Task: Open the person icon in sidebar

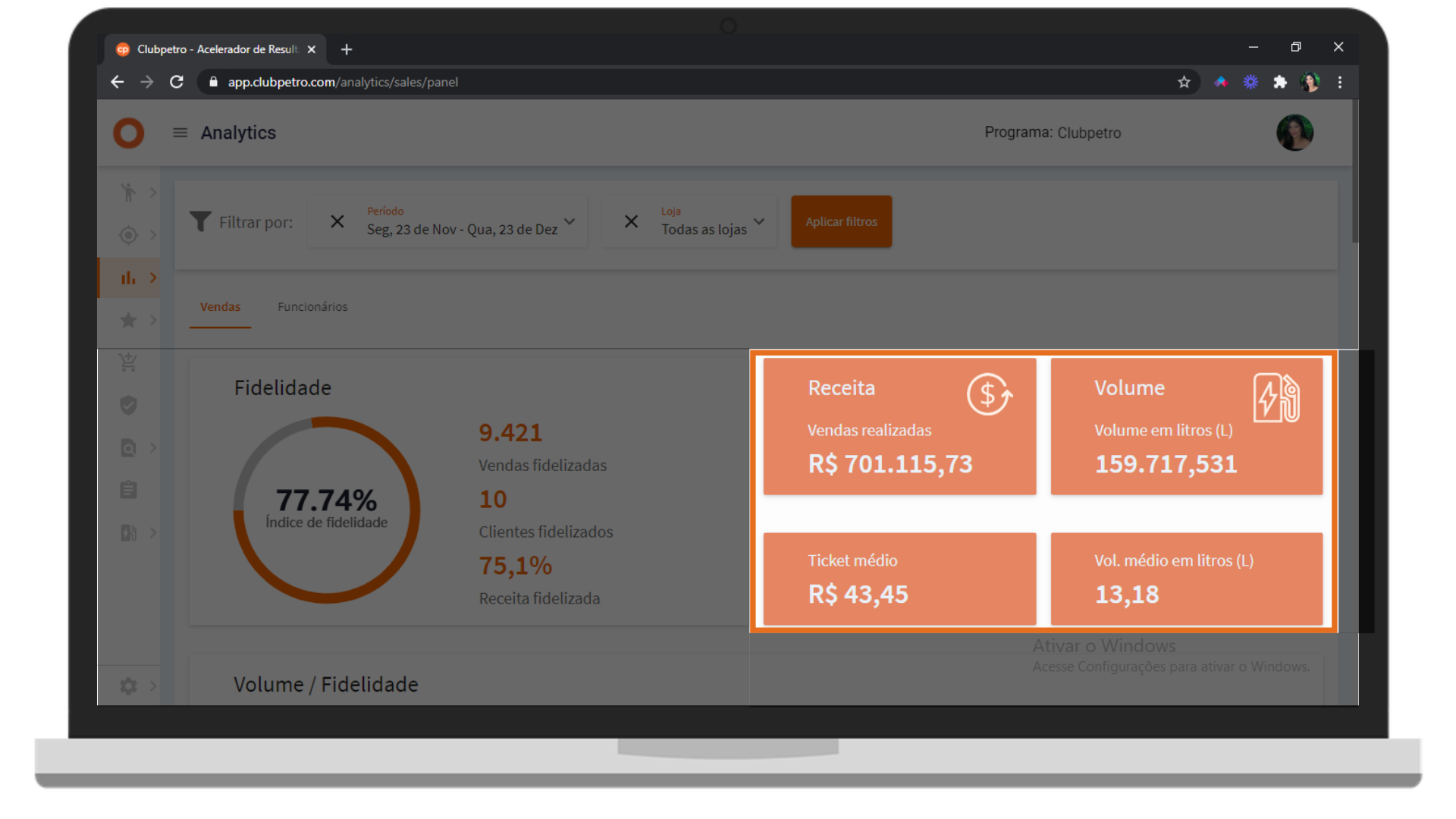Action: [x=128, y=193]
